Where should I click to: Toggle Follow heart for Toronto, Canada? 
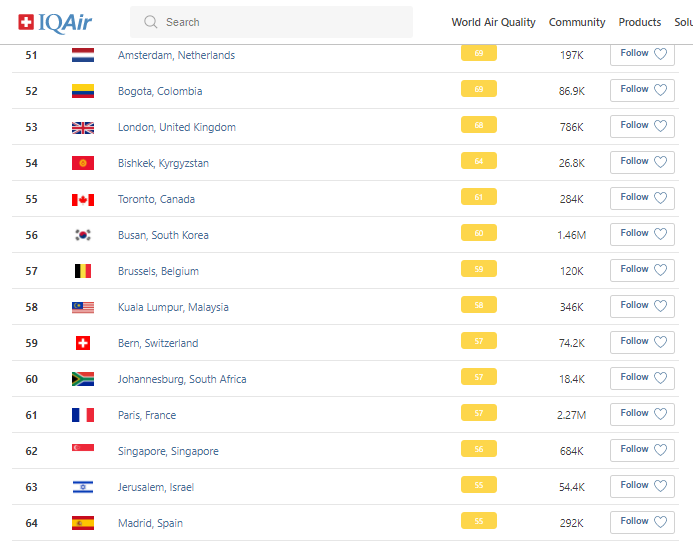[x=660, y=198]
